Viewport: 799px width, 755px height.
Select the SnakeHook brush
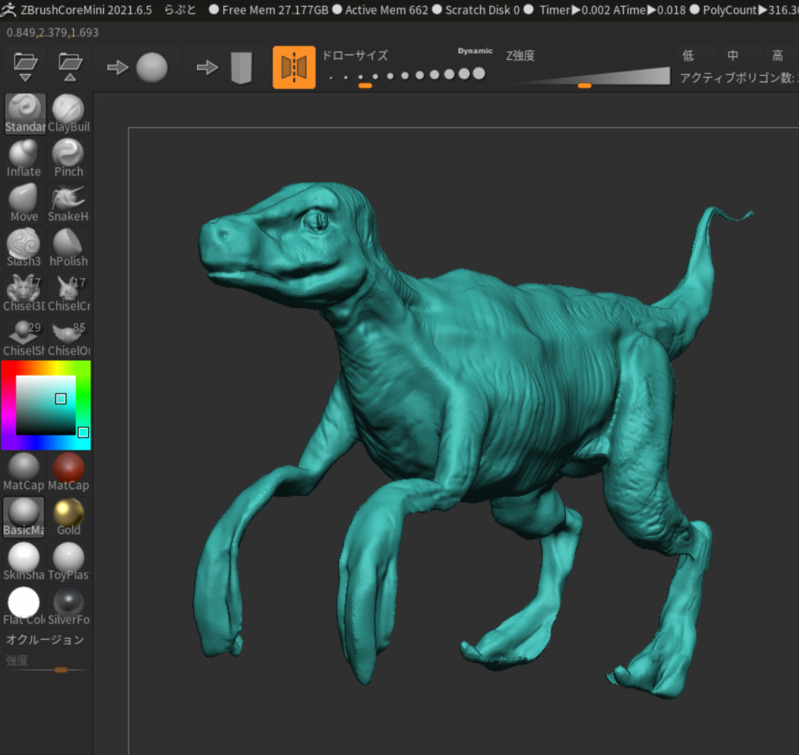[68, 201]
